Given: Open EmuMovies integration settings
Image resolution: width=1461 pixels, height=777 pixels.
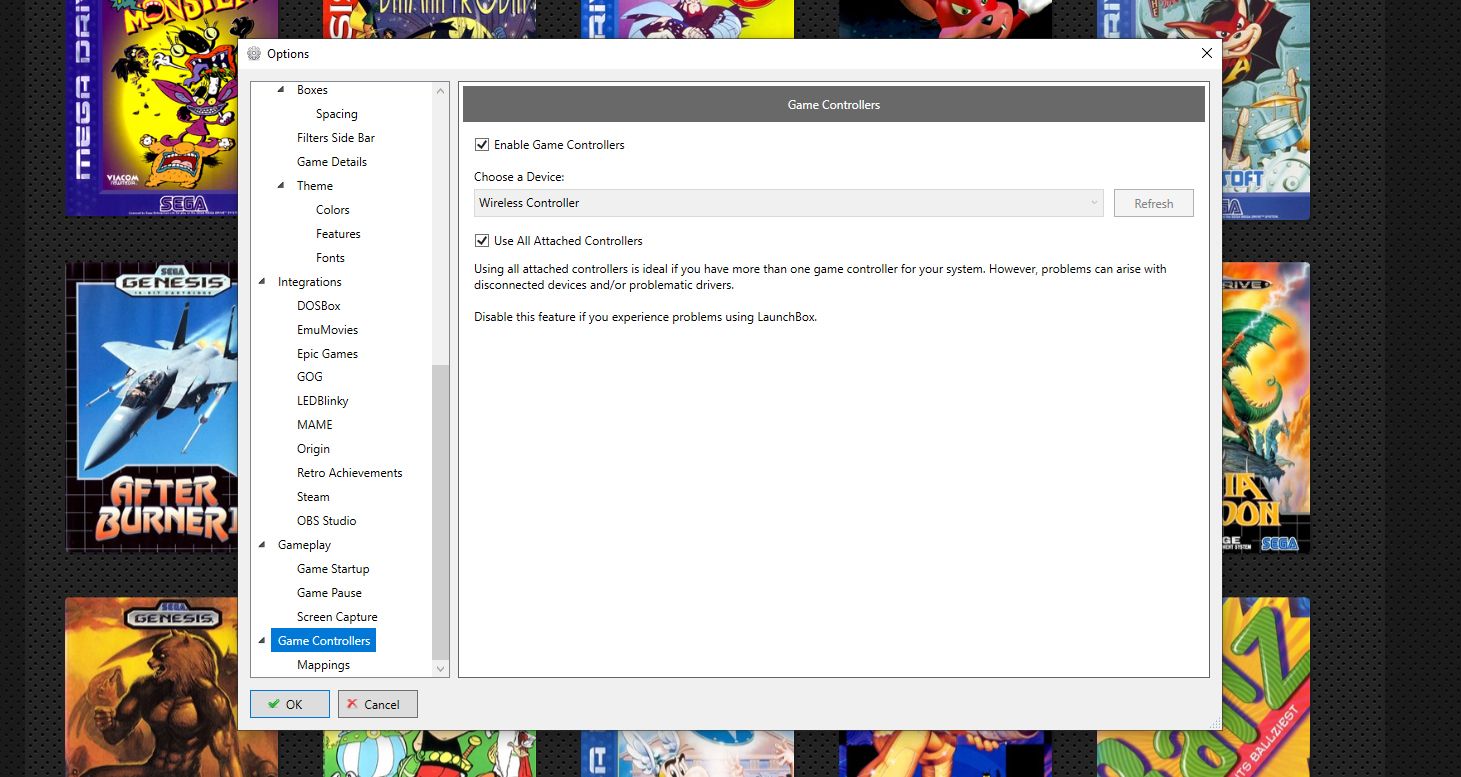Looking at the screenshot, I should click(327, 330).
